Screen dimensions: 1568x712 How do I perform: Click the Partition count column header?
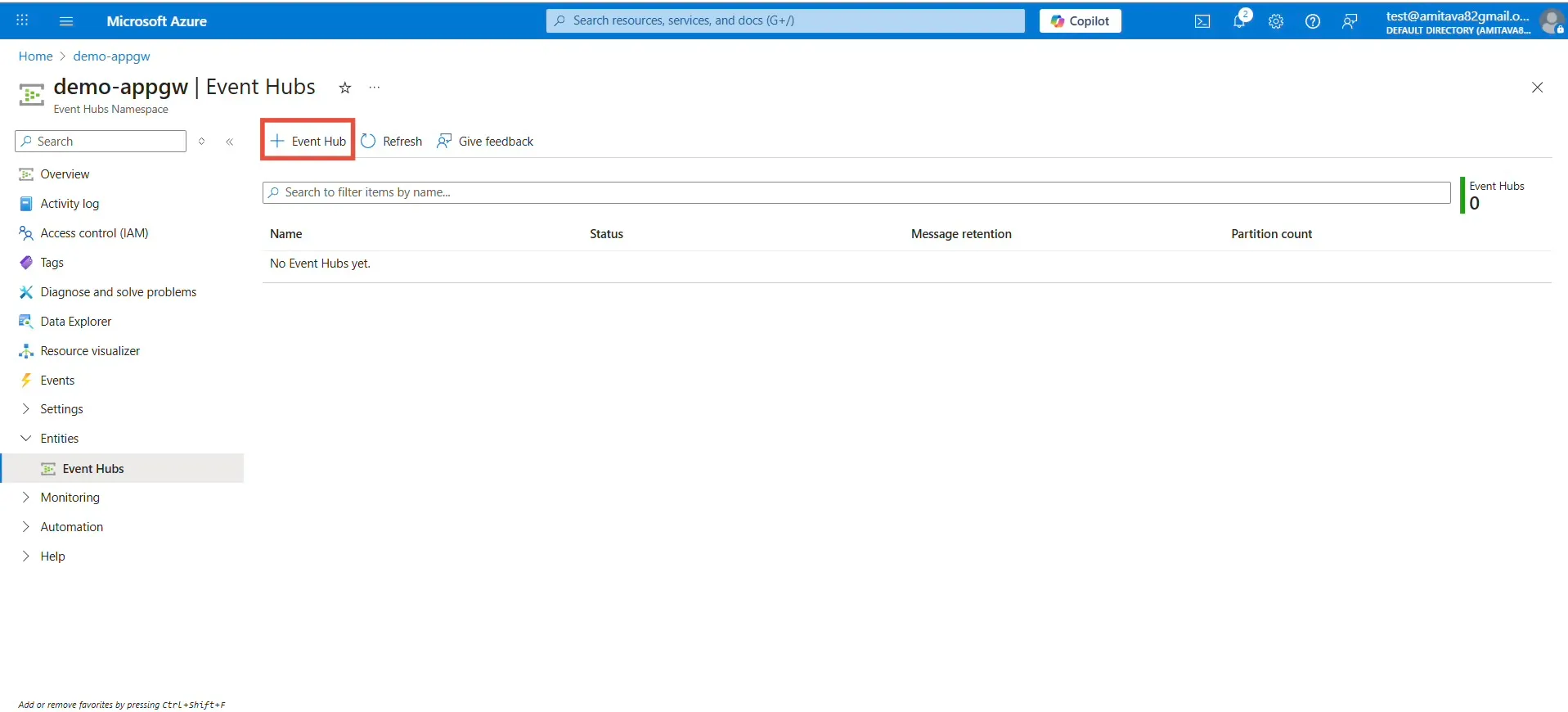tap(1271, 234)
